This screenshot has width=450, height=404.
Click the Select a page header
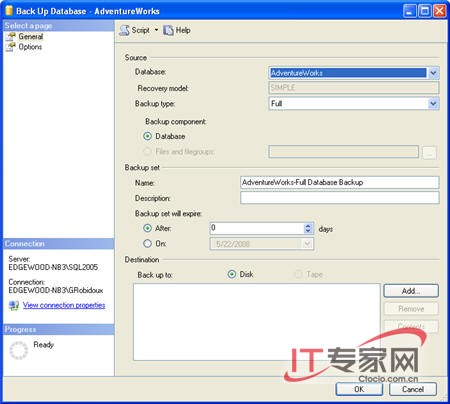tap(59, 26)
